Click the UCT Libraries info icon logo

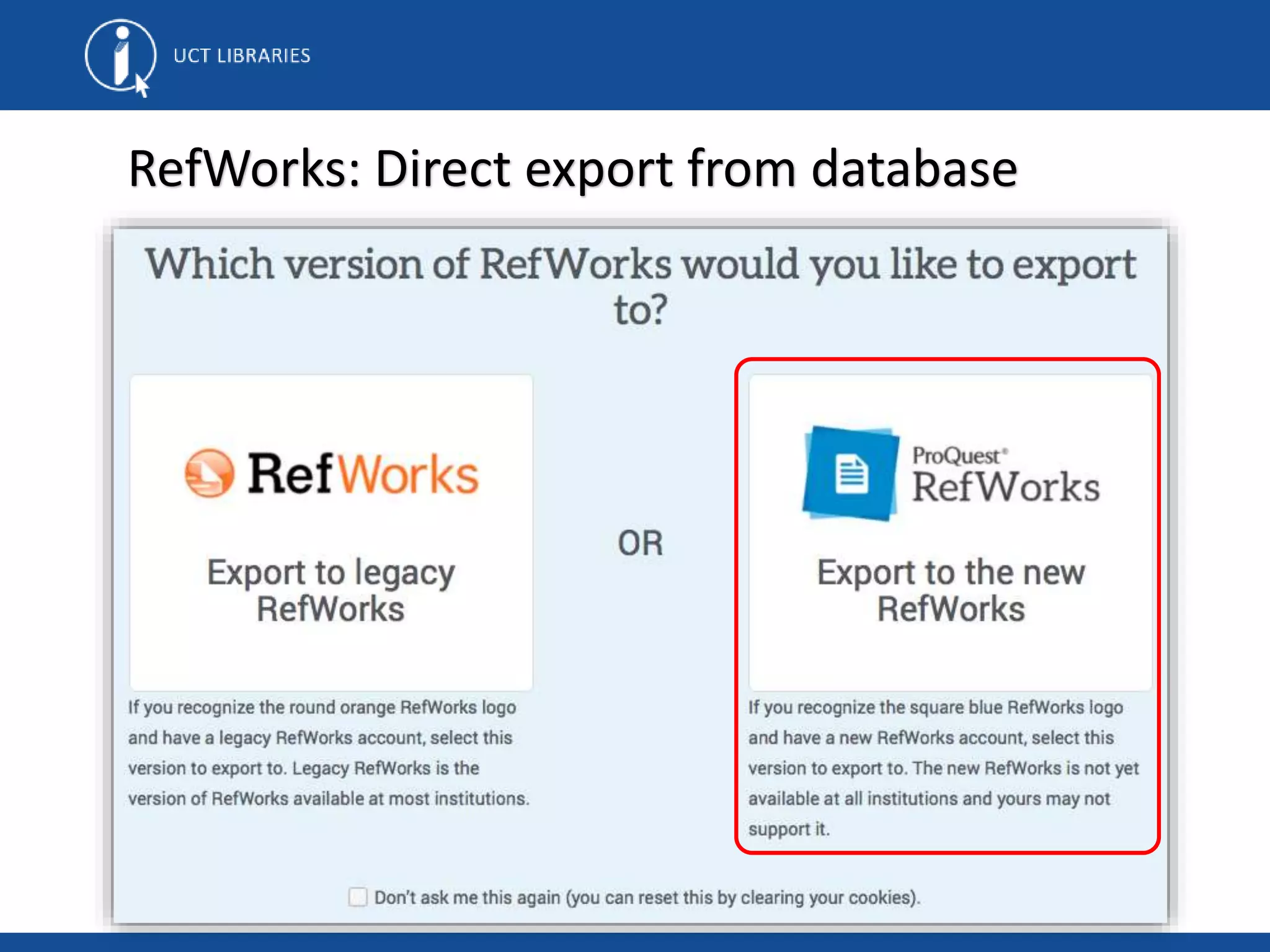(120, 58)
